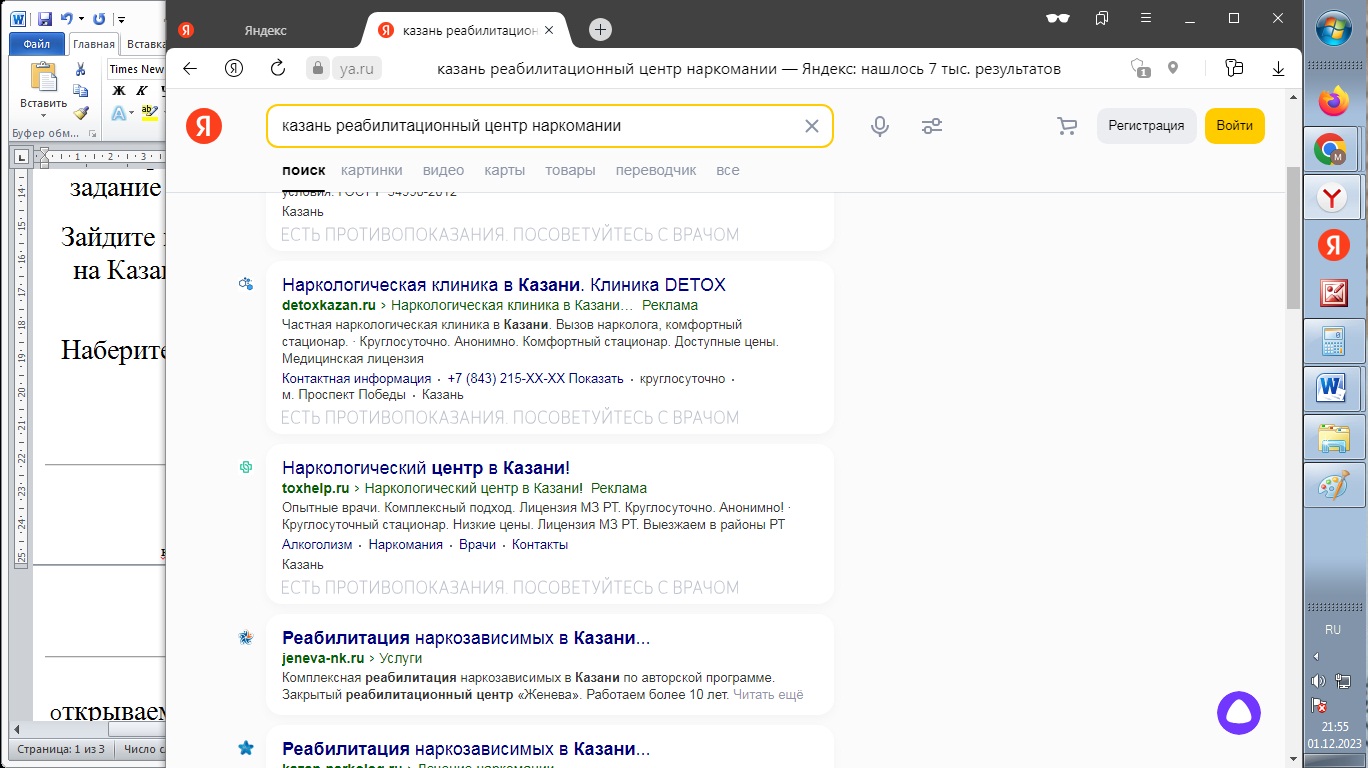
Task: Click Читать ещё on jeneva-nk.ru result
Action: click(x=768, y=695)
